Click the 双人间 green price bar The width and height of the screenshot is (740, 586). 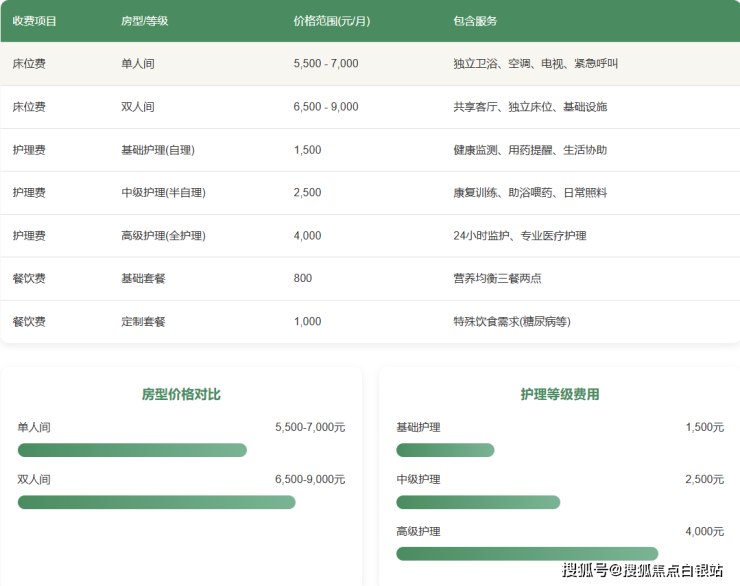tap(156, 502)
